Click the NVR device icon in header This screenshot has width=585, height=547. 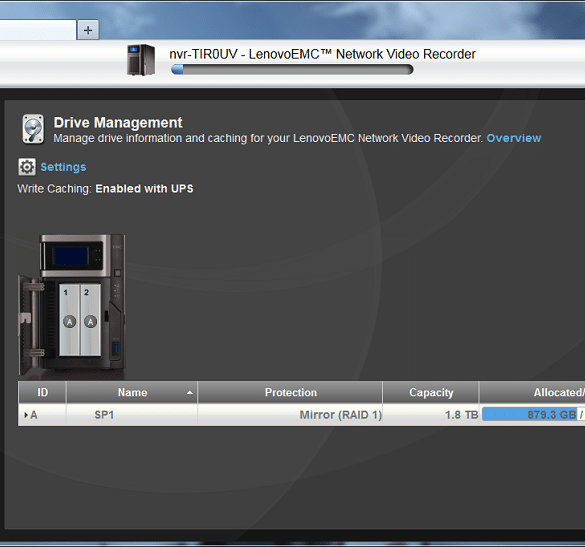(141, 60)
